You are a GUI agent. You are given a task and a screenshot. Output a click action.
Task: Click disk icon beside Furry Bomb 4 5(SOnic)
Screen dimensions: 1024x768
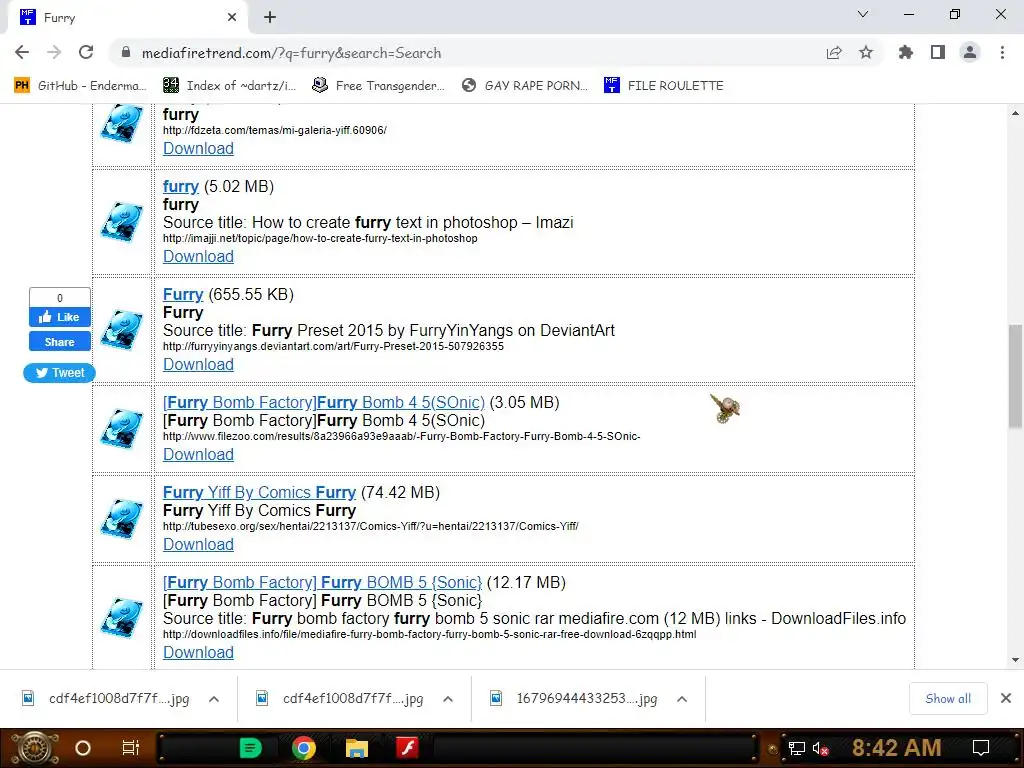[122, 429]
